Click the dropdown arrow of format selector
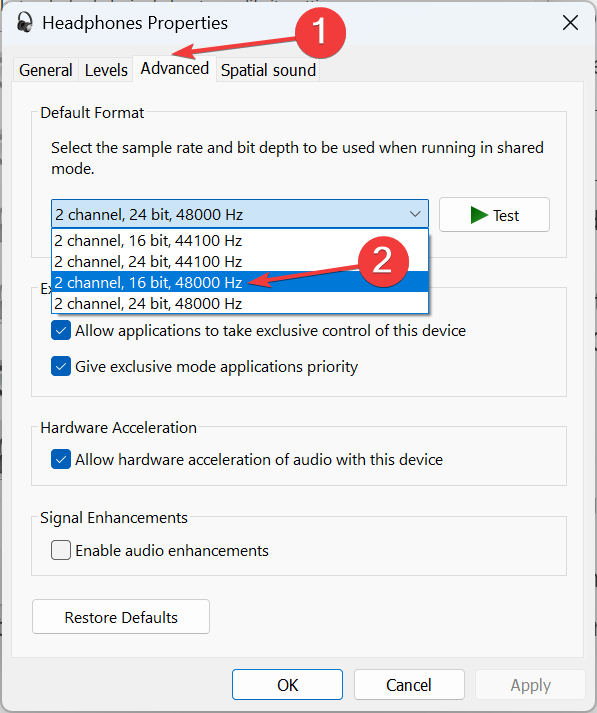 pos(415,214)
